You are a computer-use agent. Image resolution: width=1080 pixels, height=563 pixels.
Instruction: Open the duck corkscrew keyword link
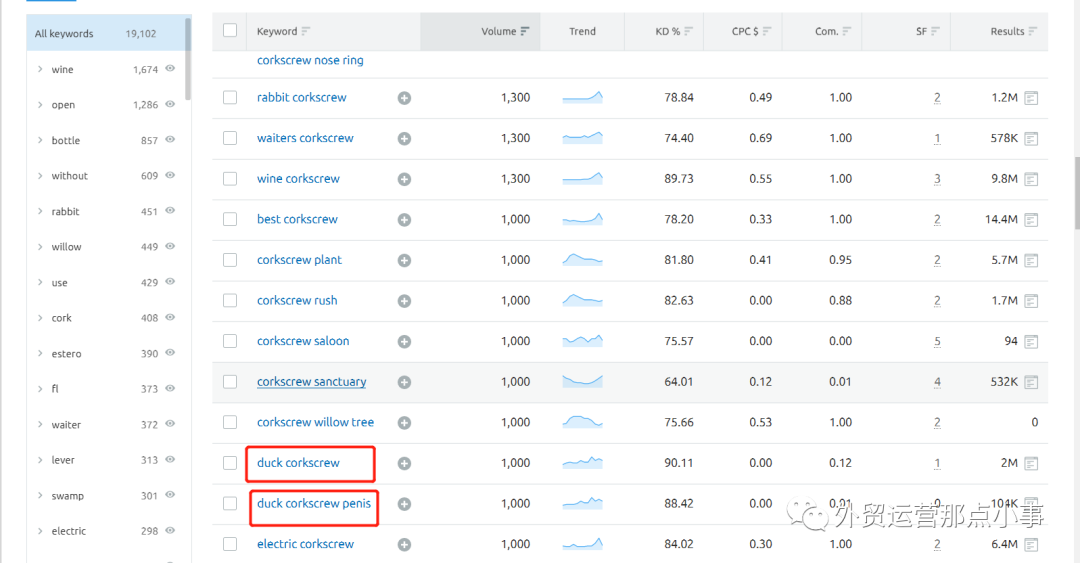pyautogui.click(x=298, y=463)
